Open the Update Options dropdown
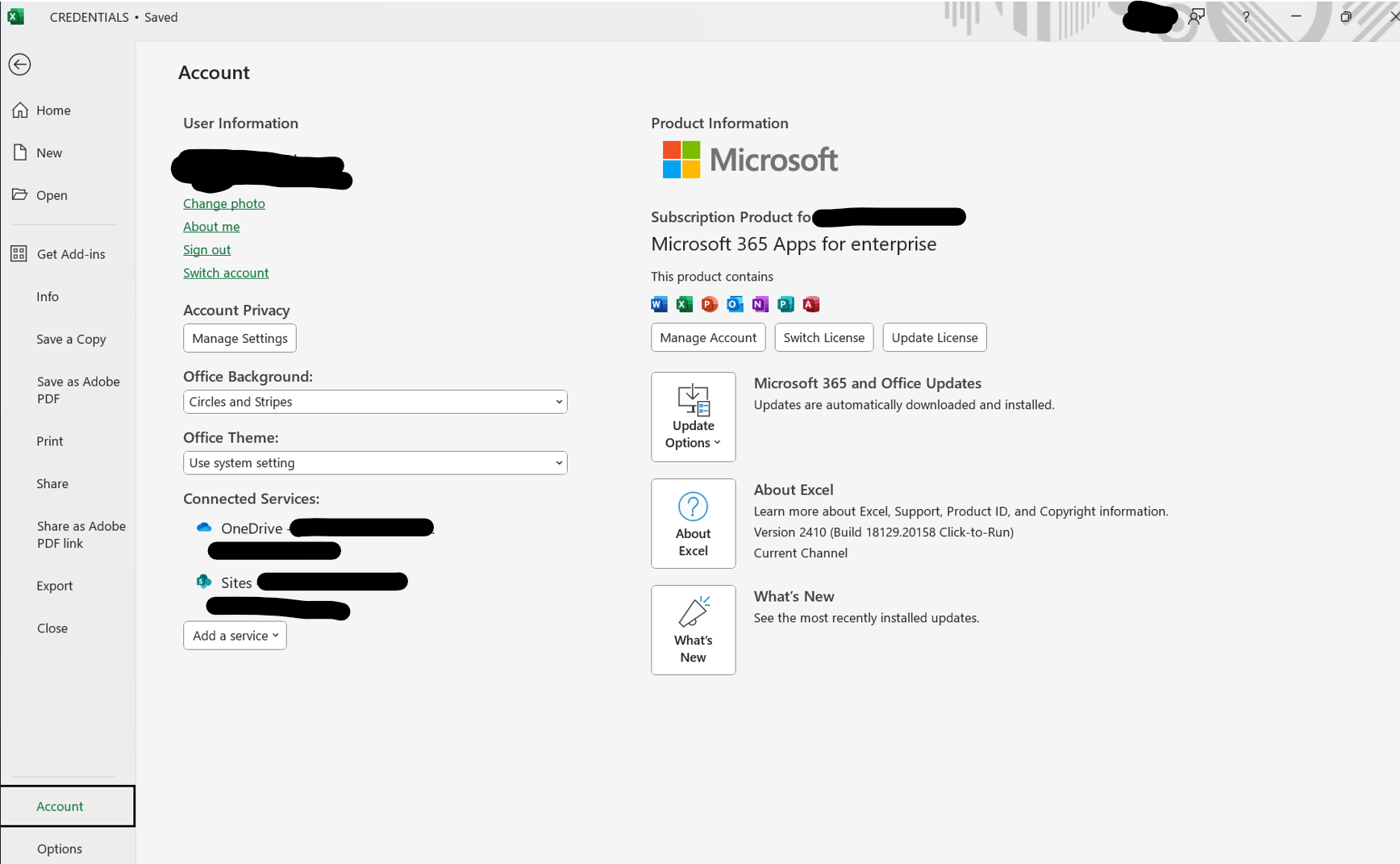This screenshot has width=1400, height=864. (x=694, y=417)
